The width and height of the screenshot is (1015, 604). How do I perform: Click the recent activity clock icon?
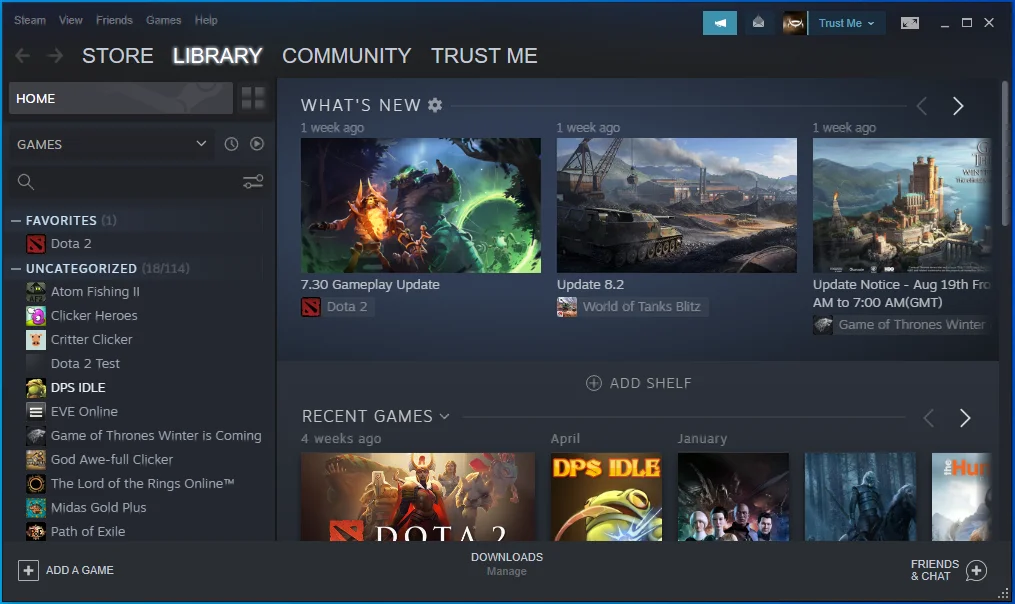[231, 144]
